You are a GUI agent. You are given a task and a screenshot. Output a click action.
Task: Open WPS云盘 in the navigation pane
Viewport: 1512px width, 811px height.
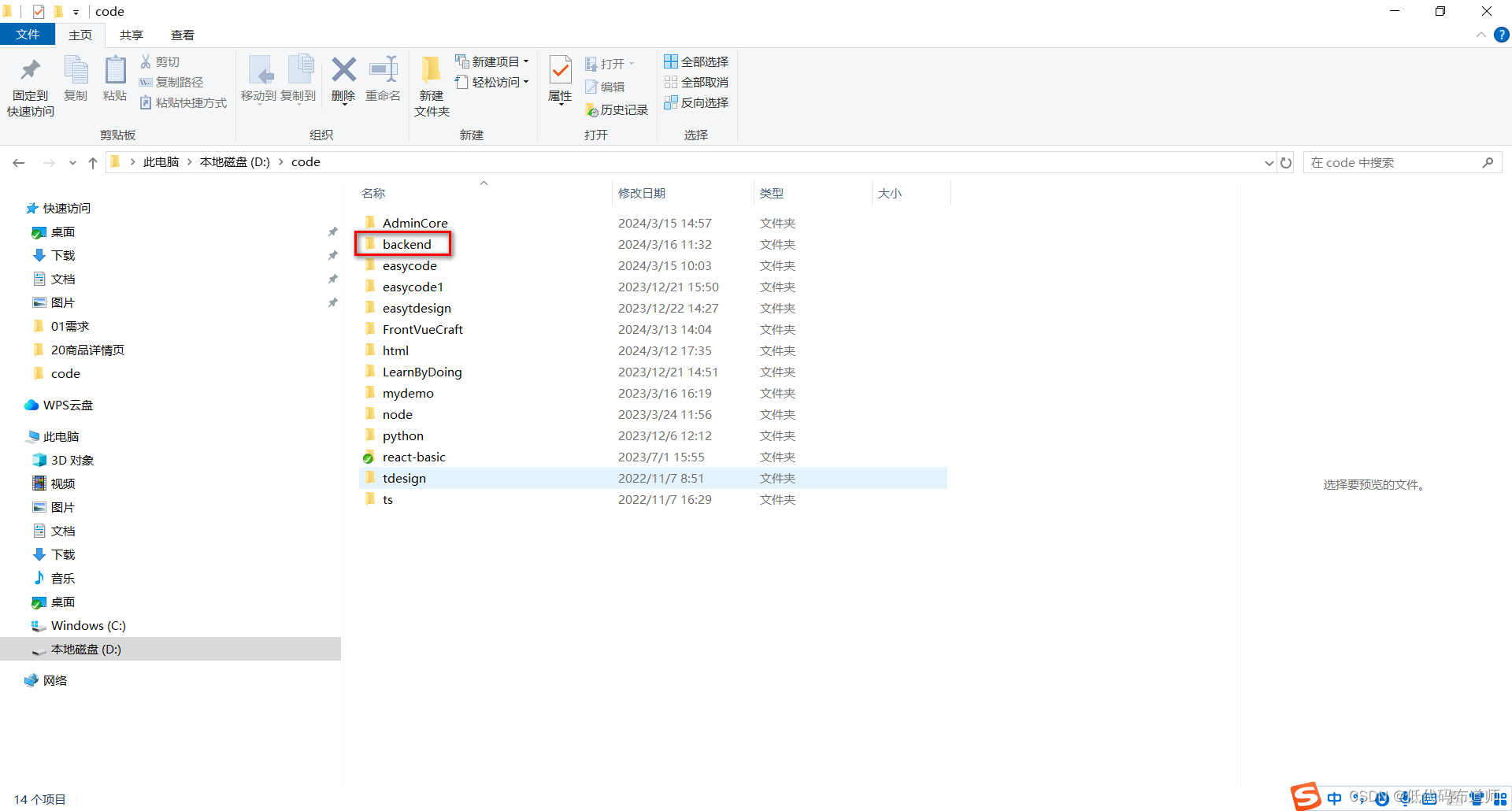[x=68, y=405]
